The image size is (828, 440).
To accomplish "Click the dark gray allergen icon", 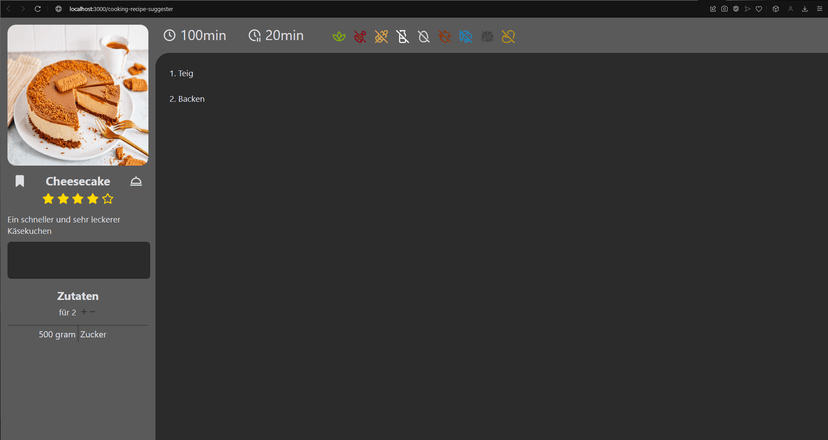I will [487, 37].
